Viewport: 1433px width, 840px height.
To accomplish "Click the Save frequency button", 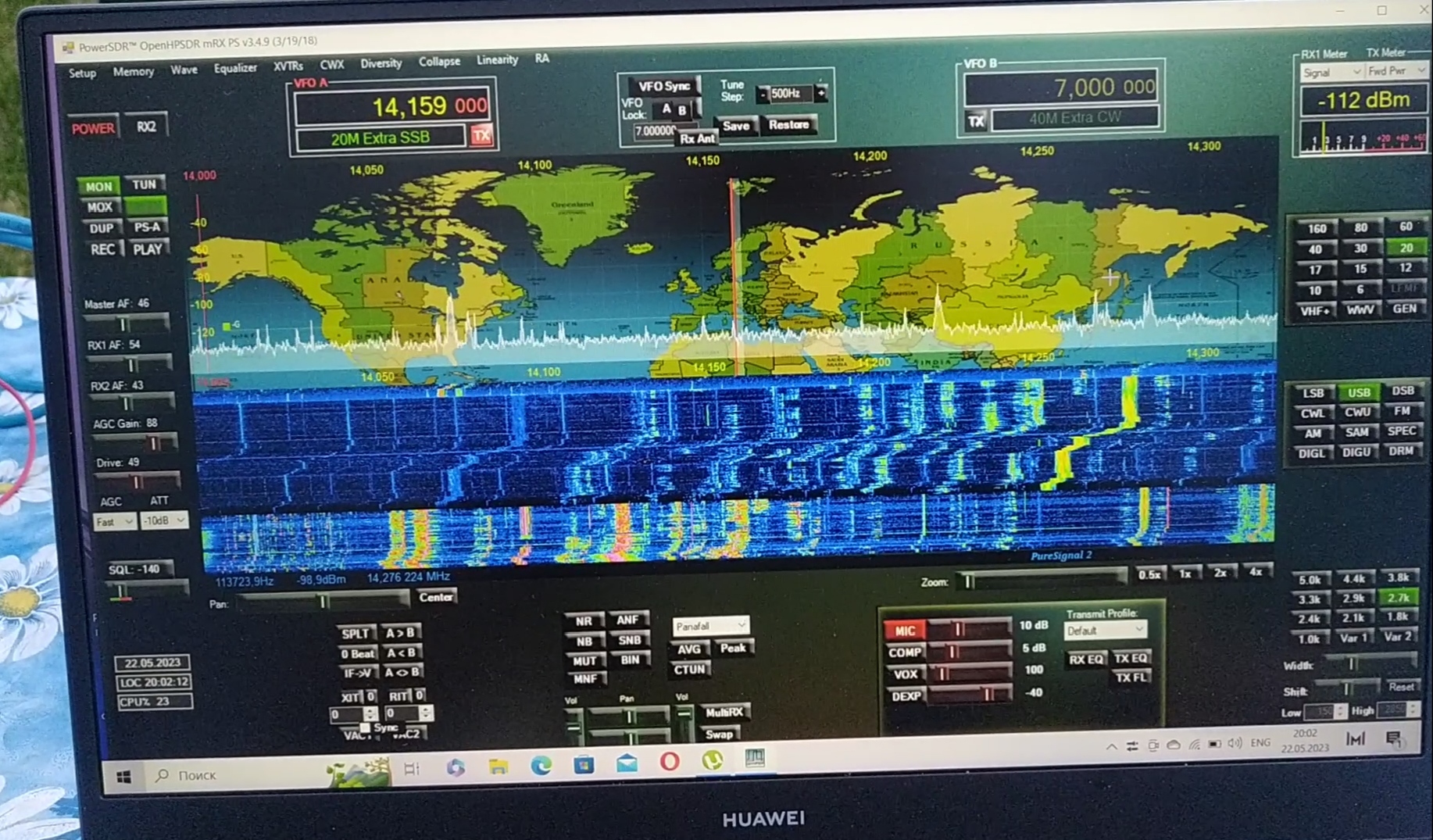I will (x=735, y=126).
